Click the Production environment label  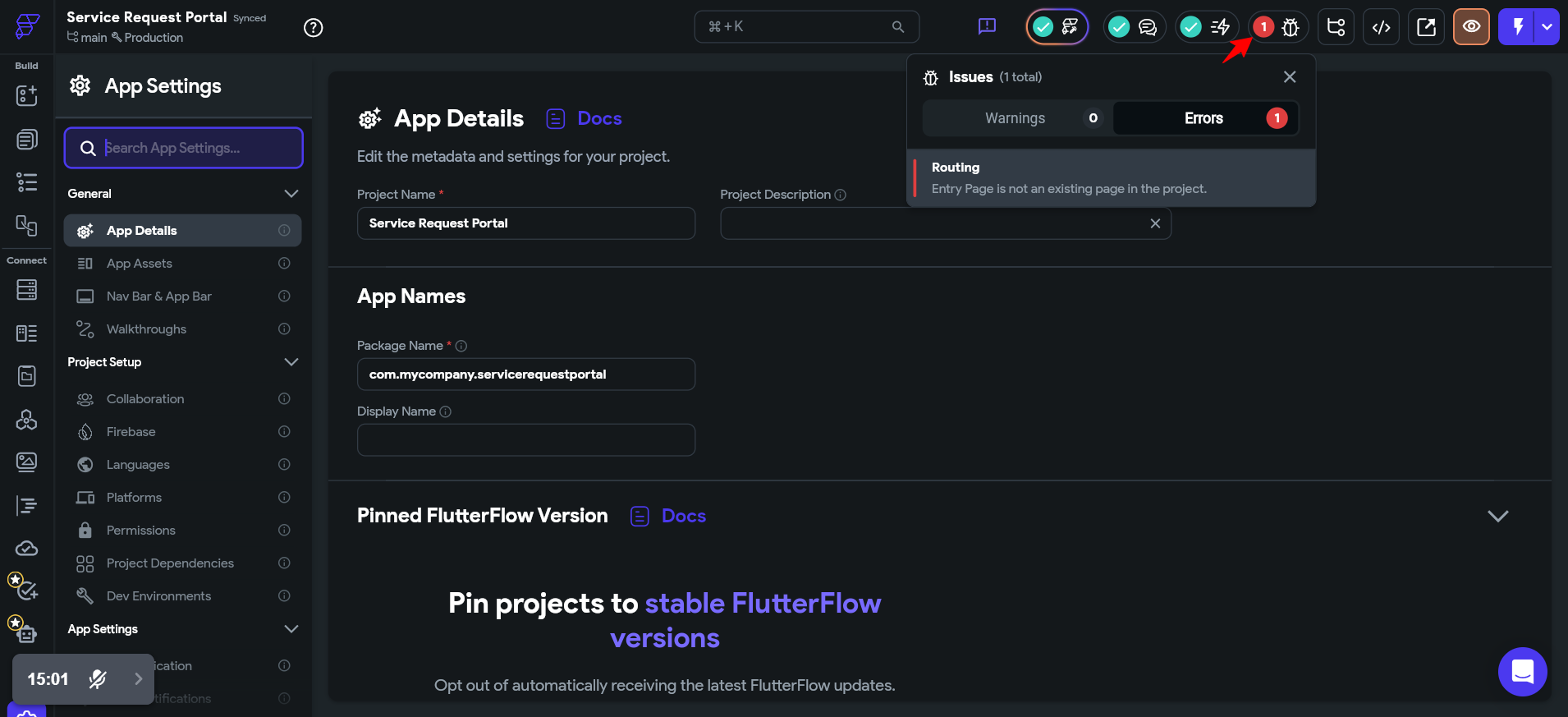(x=147, y=38)
